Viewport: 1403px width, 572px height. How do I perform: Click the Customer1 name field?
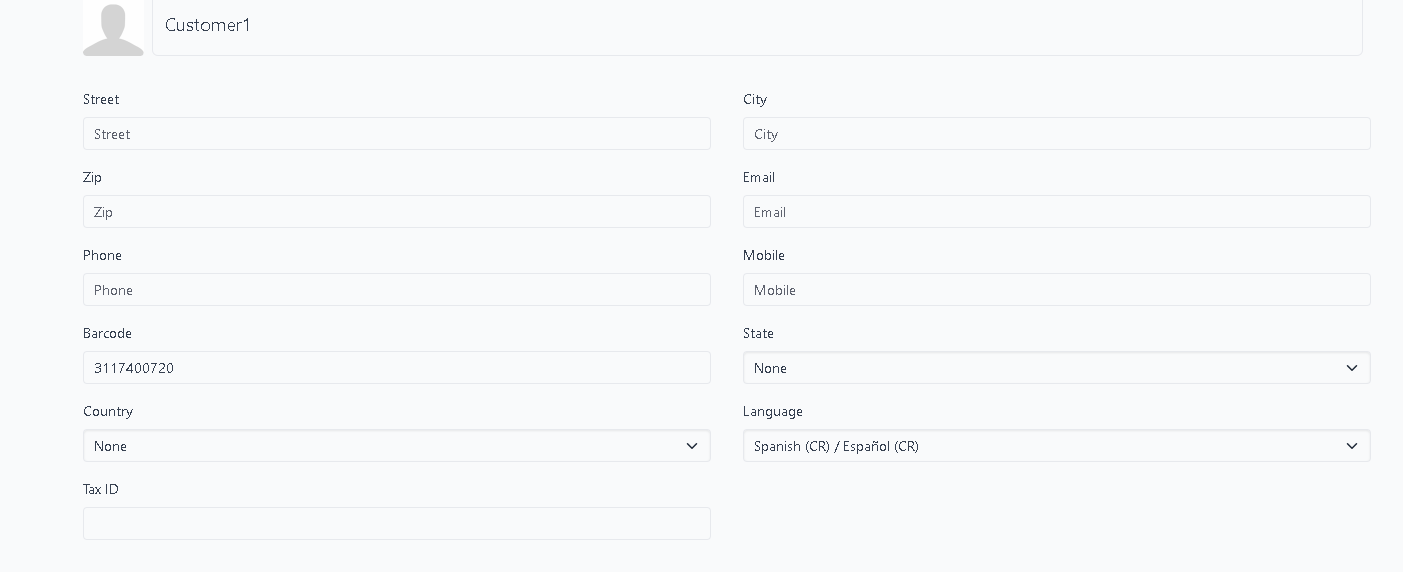pos(756,26)
